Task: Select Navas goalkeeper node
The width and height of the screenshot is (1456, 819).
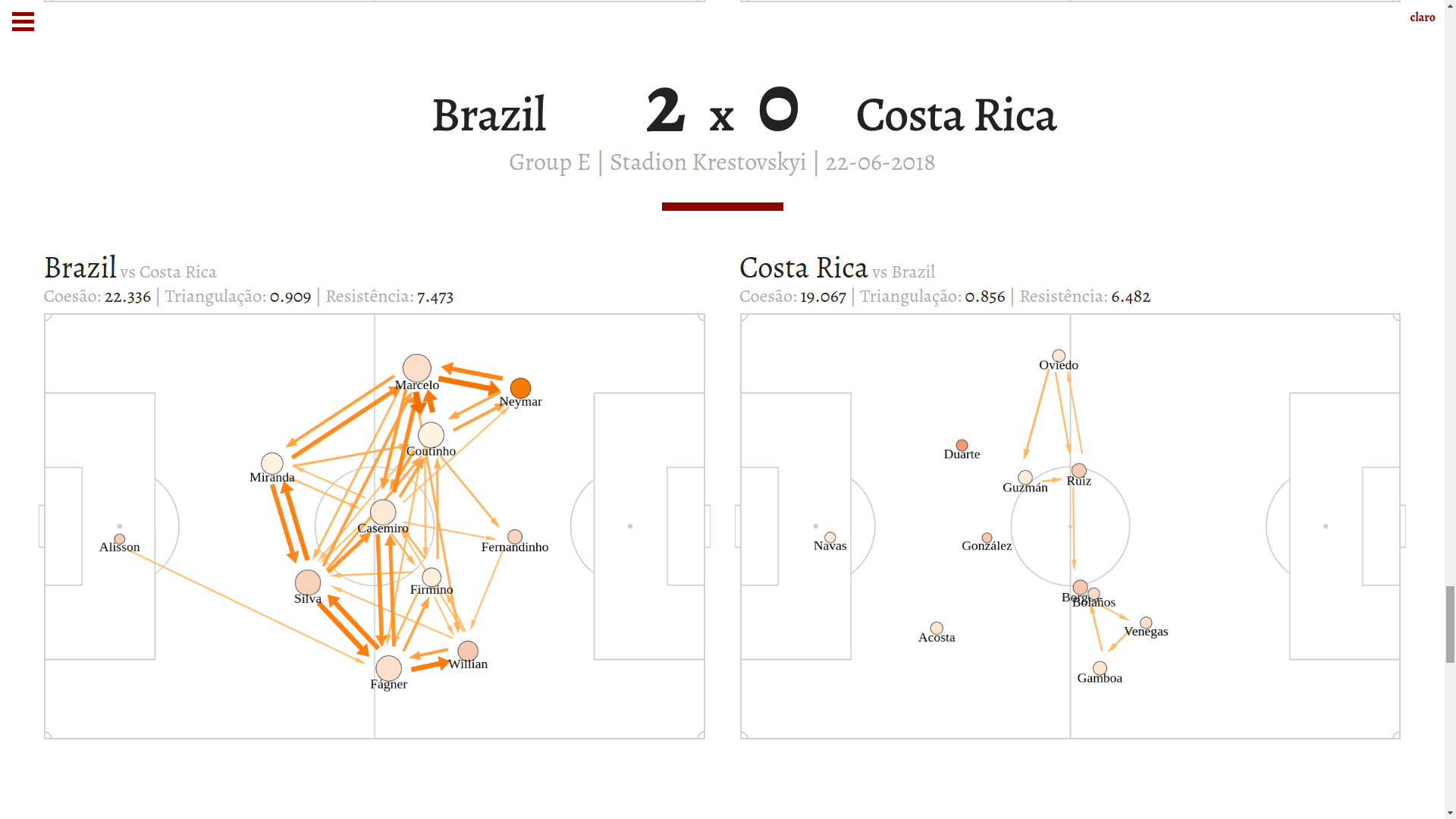Action: [x=830, y=538]
